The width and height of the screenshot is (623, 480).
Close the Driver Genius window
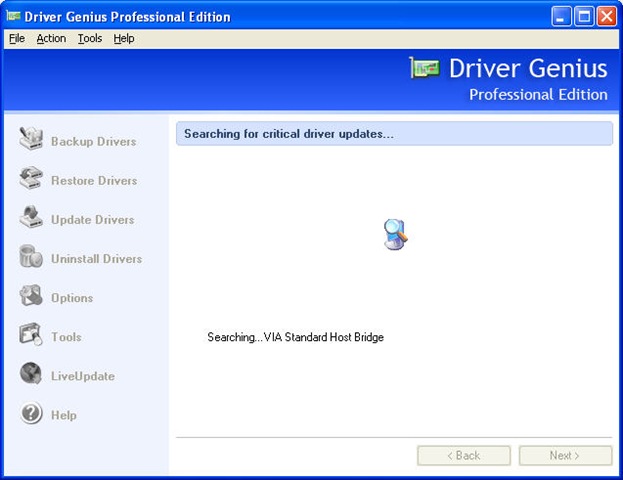[607, 17]
